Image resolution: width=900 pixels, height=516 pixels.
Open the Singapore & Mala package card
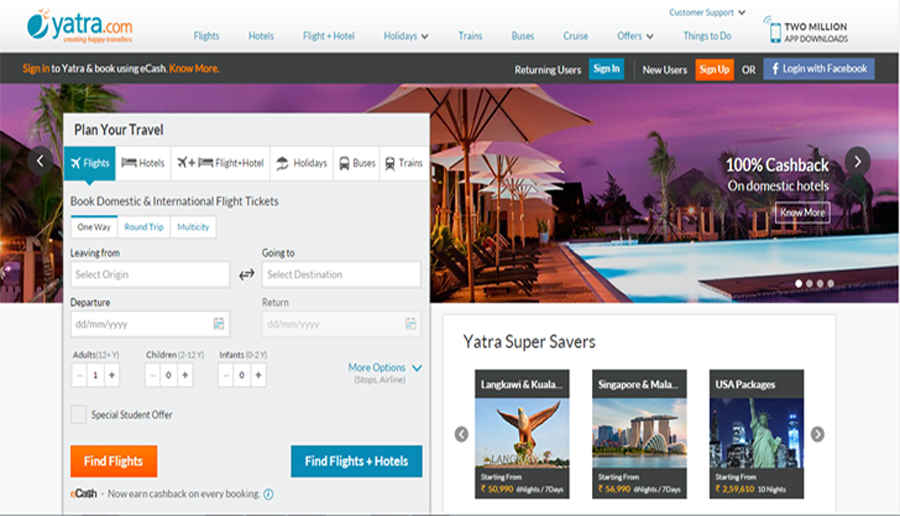click(639, 434)
